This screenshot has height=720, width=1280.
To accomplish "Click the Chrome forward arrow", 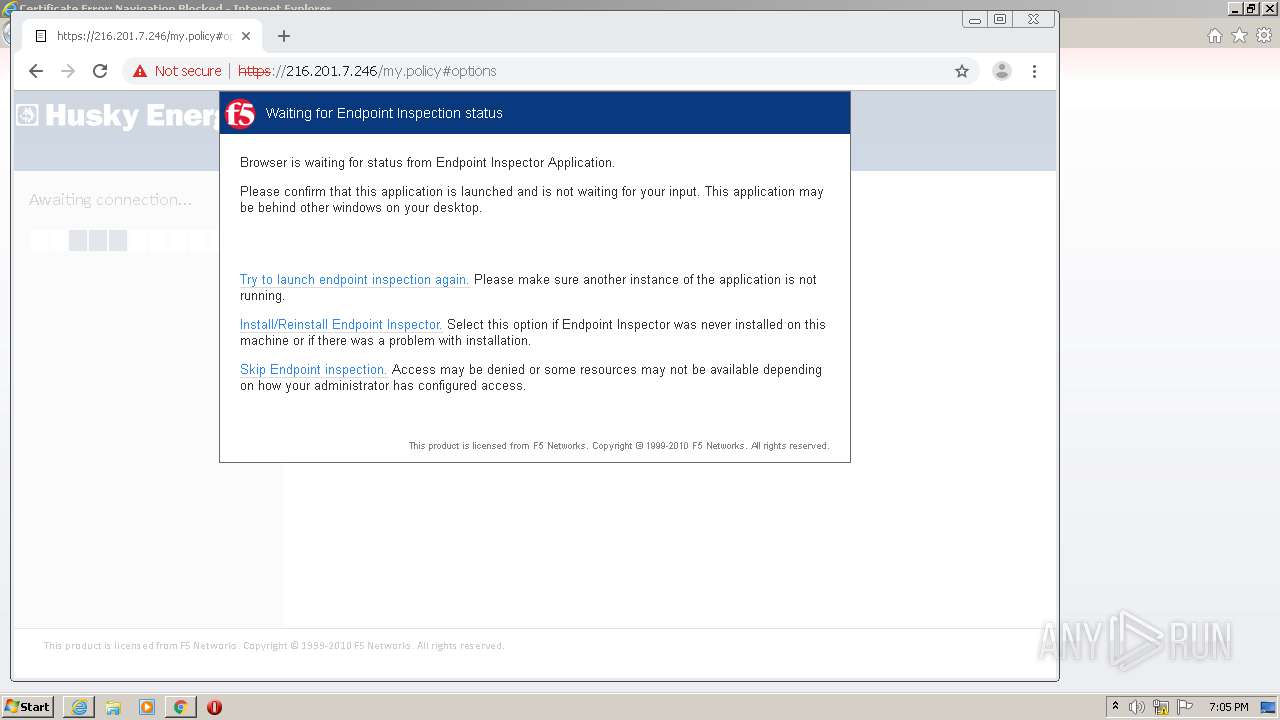I will pyautogui.click(x=68, y=71).
